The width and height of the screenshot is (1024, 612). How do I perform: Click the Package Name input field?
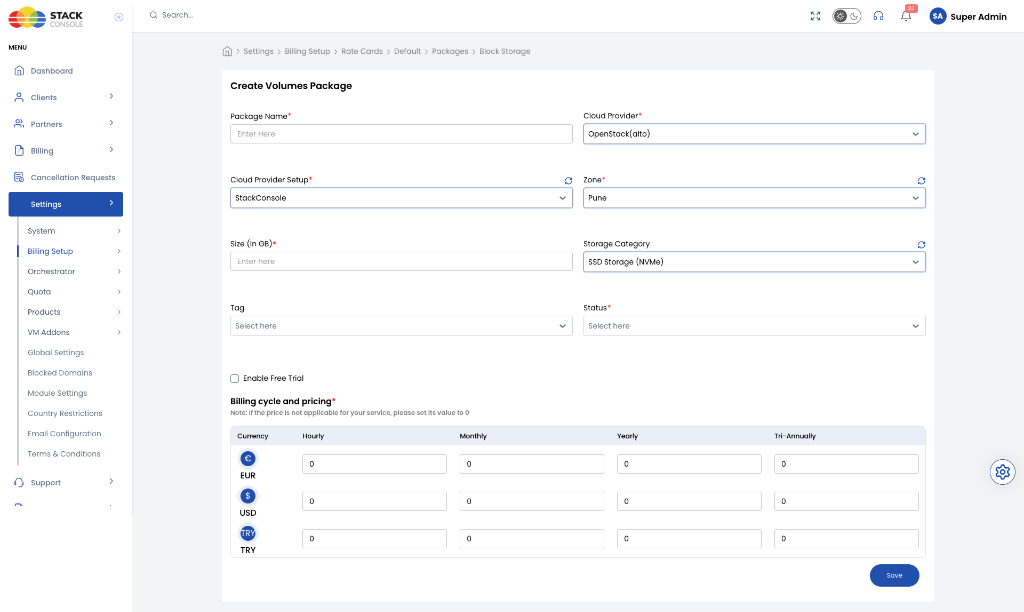401,134
